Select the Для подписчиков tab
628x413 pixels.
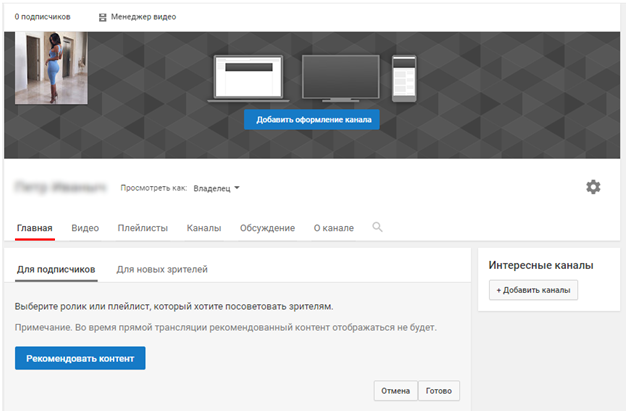pyautogui.click(x=56, y=270)
